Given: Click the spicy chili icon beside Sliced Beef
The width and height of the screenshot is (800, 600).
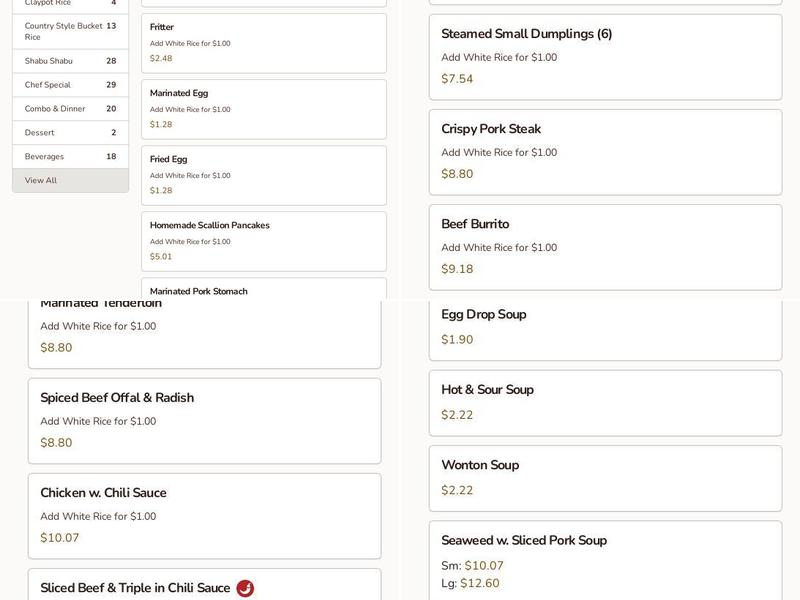Looking at the screenshot, I should pos(245,588).
